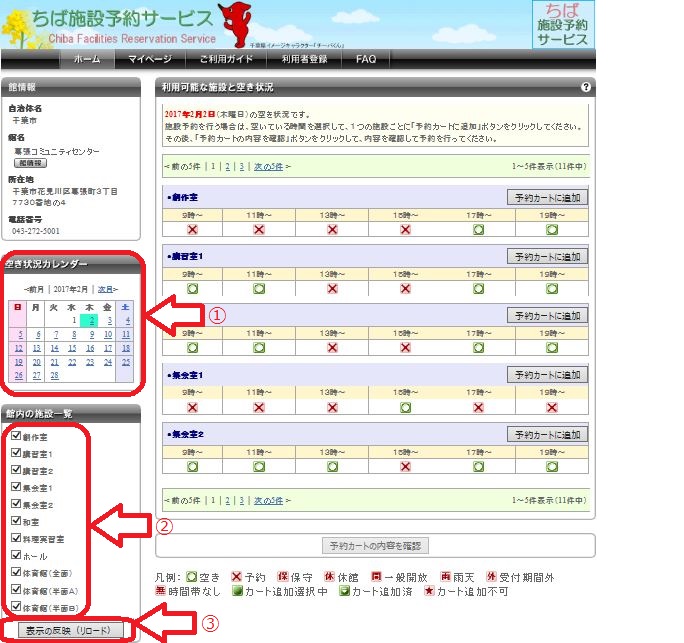Select available 17時 slot for 創作室
Viewport: 684px width, 643px height.
click(x=478, y=229)
